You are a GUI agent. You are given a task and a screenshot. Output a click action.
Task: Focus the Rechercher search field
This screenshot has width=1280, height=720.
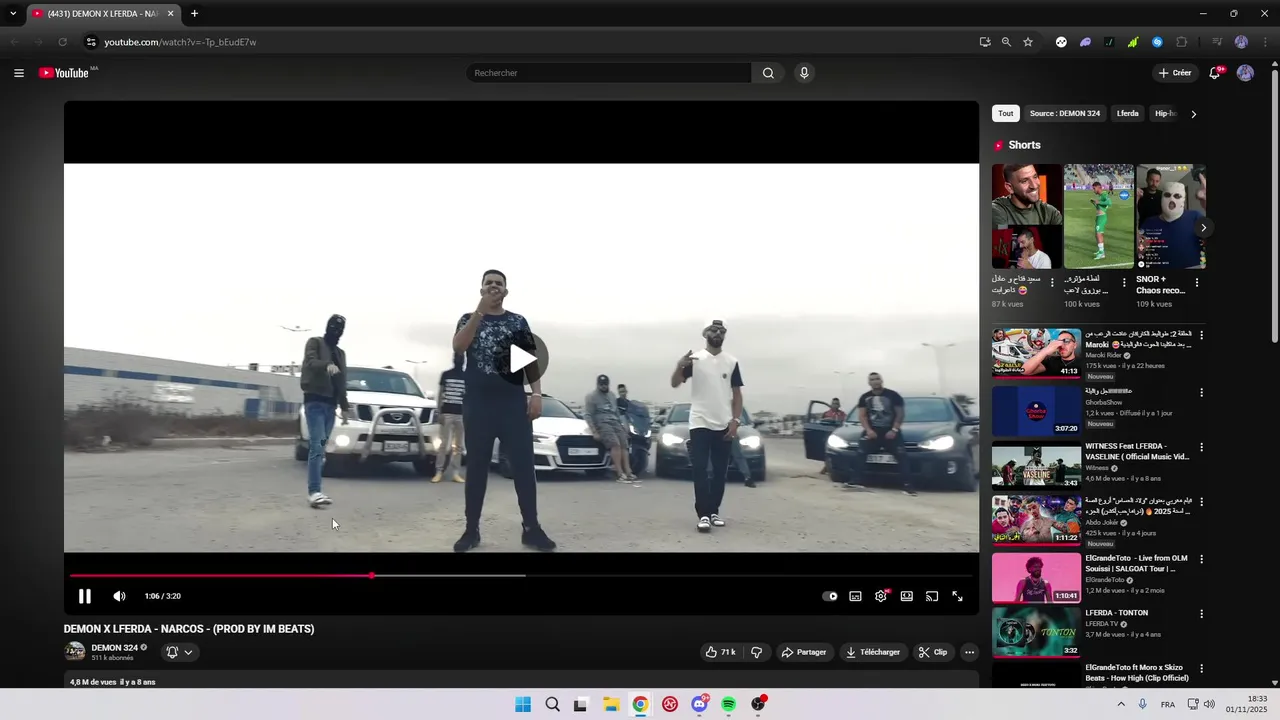608,73
